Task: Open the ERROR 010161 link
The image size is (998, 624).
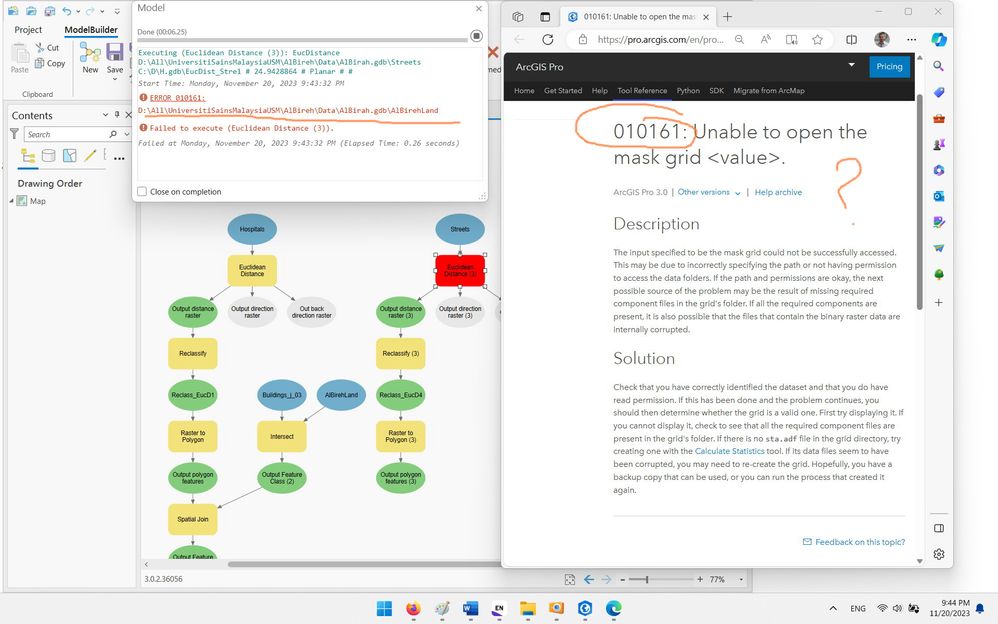Action: point(177,98)
